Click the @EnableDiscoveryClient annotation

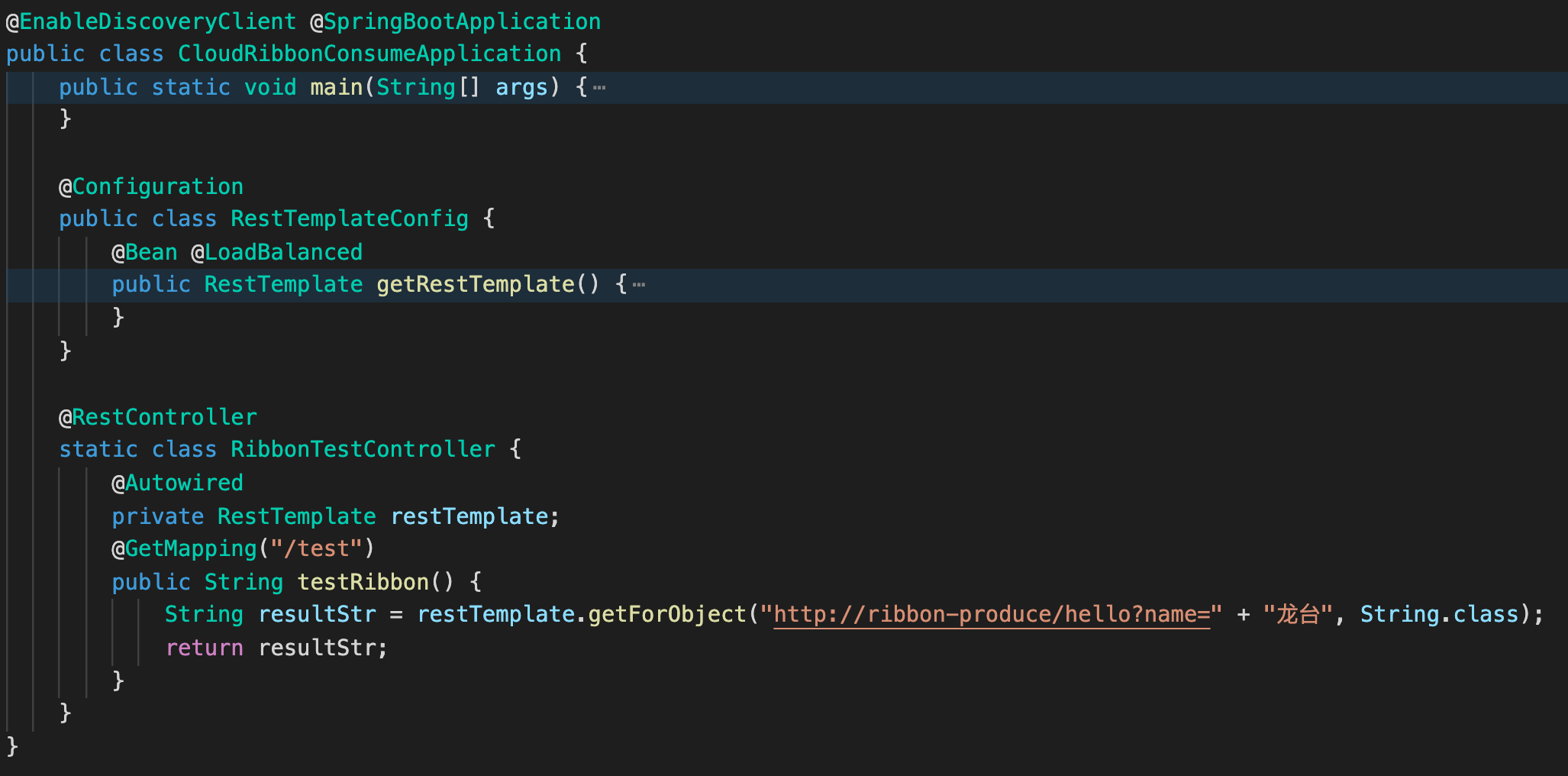151,21
